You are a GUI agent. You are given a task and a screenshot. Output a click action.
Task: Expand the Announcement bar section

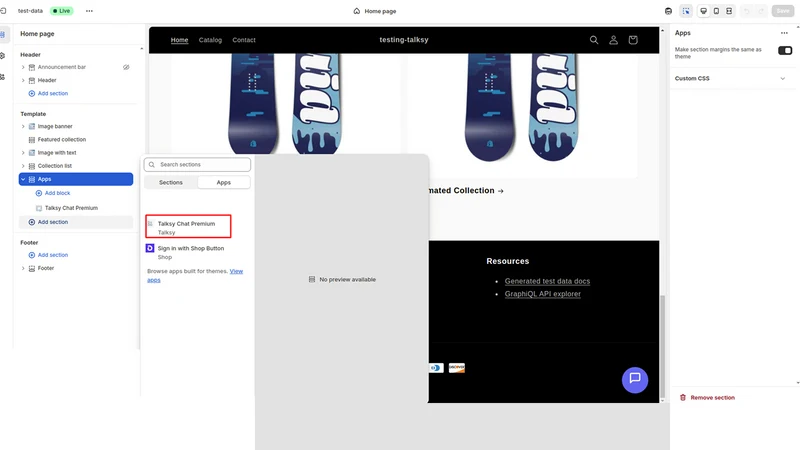tap(23, 67)
